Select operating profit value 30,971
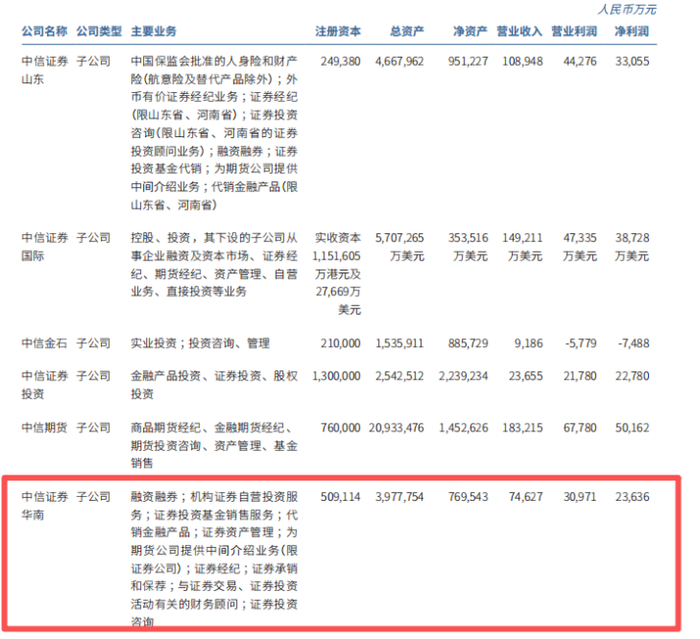The image size is (700, 639). click(580, 497)
